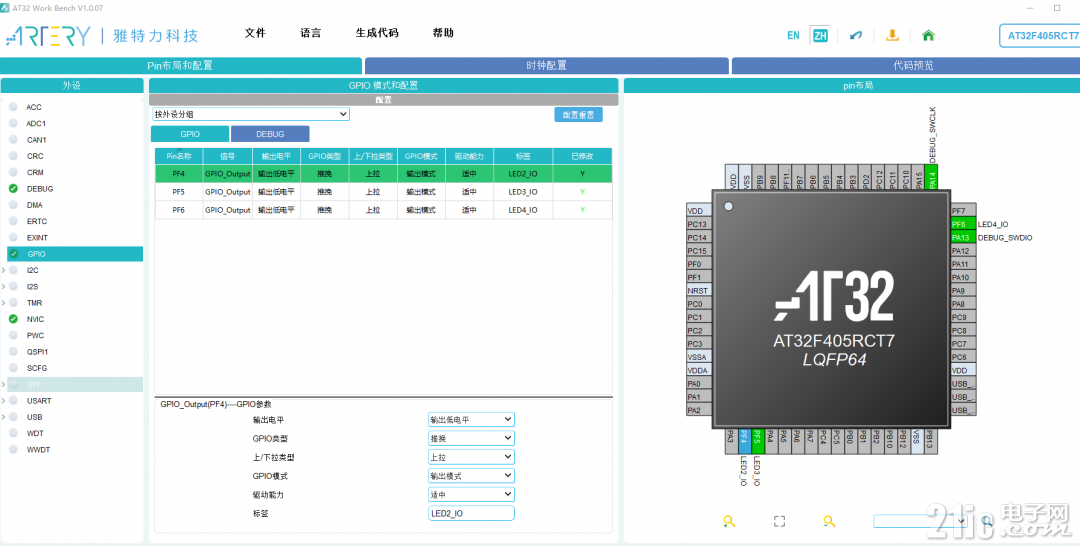1080x546 pixels.
Task: Click the 标签 input field containing LED2_IO
Action: pos(471,513)
